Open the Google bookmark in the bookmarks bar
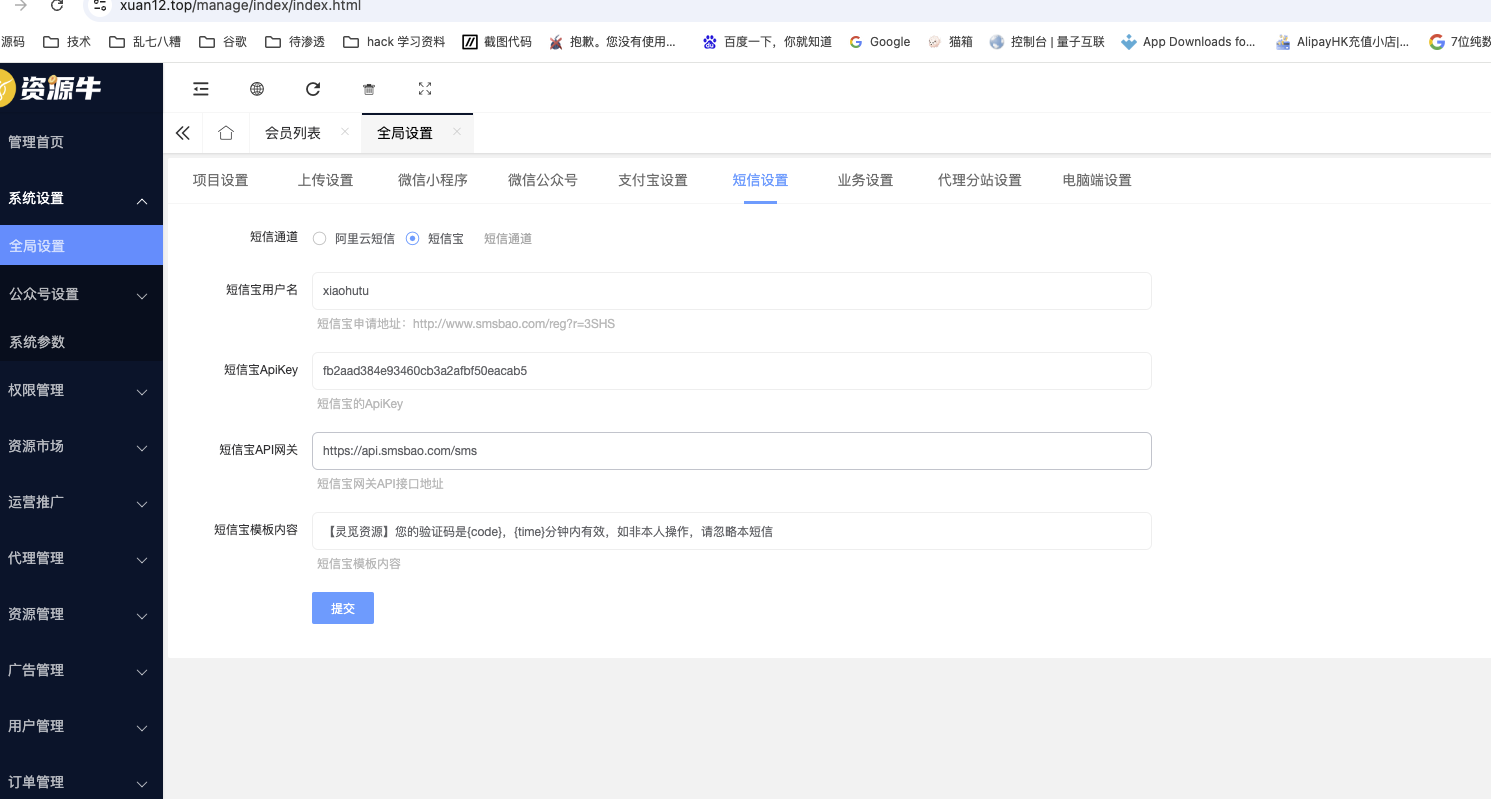 pyautogui.click(x=879, y=41)
